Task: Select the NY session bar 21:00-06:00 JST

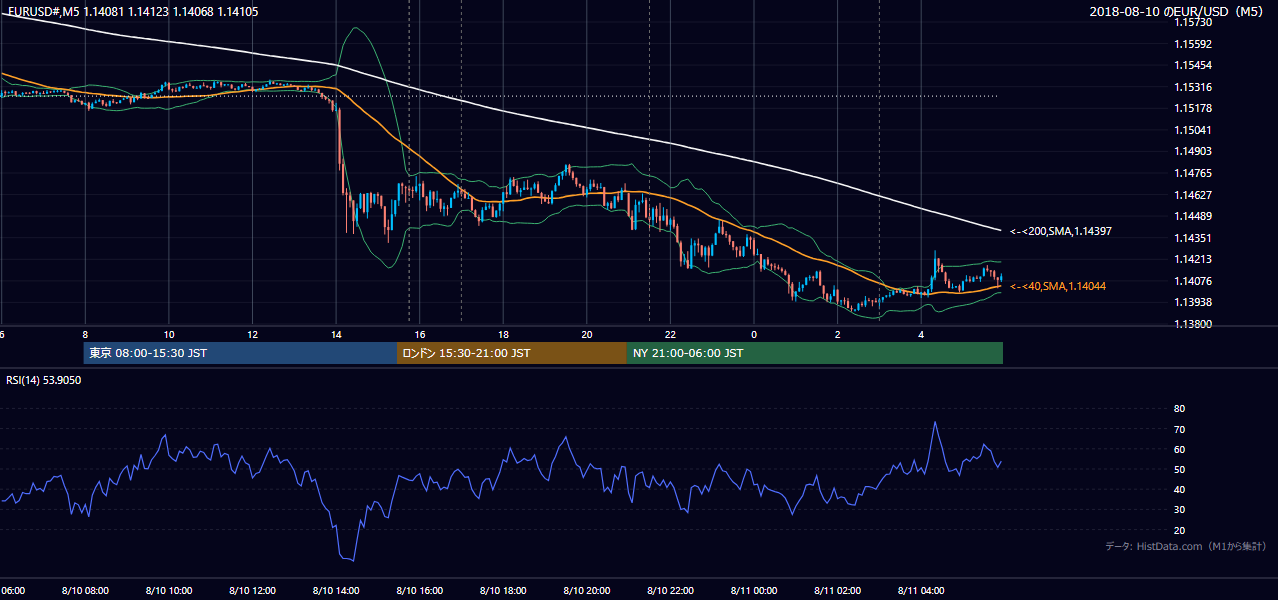Action: point(815,353)
